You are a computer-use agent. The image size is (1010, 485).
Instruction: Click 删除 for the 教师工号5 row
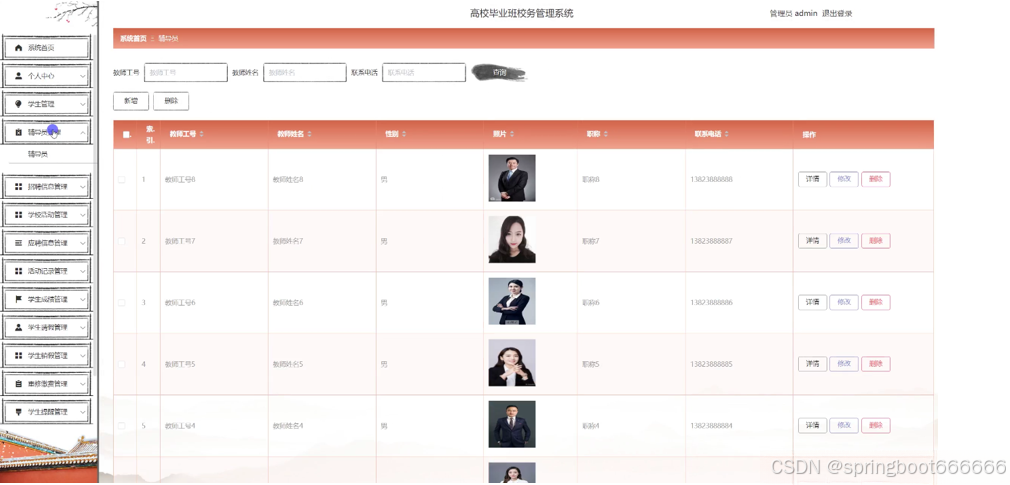(x=875, y=364)
